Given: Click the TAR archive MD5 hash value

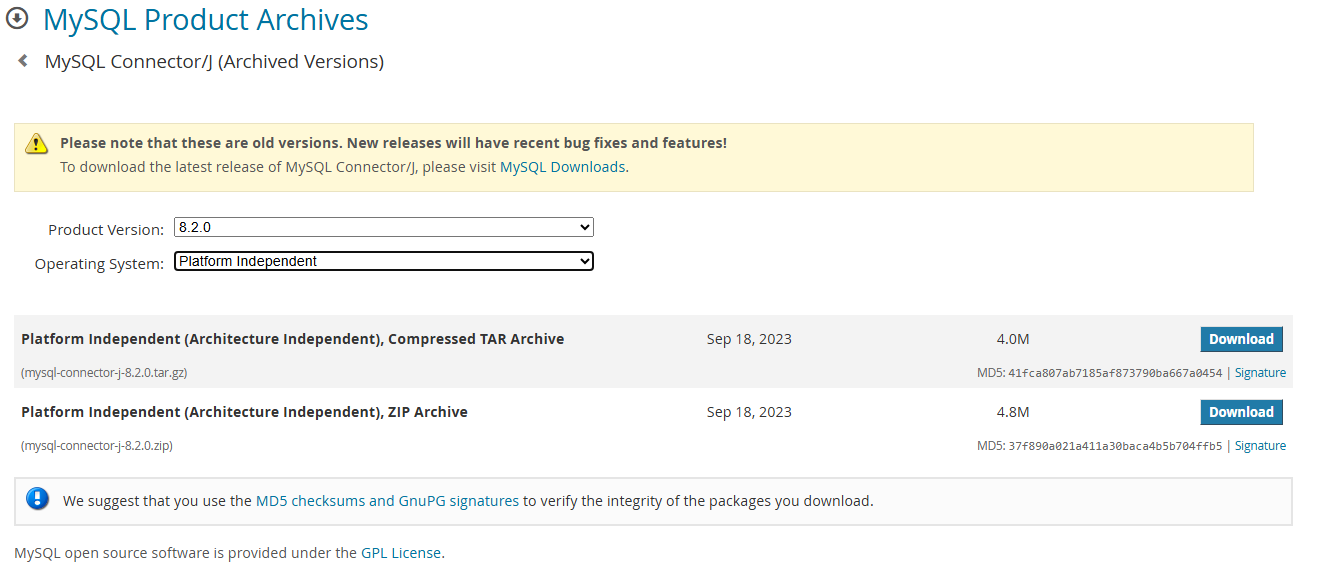Looking at the screenshot, I should [1114, 373].
